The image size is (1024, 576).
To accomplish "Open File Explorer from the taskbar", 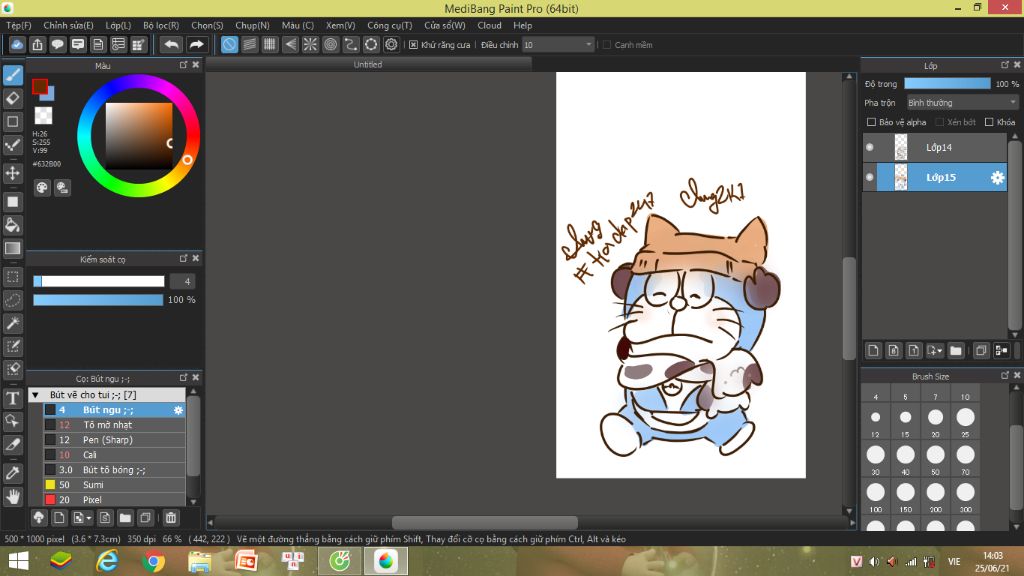I will 199,562.
